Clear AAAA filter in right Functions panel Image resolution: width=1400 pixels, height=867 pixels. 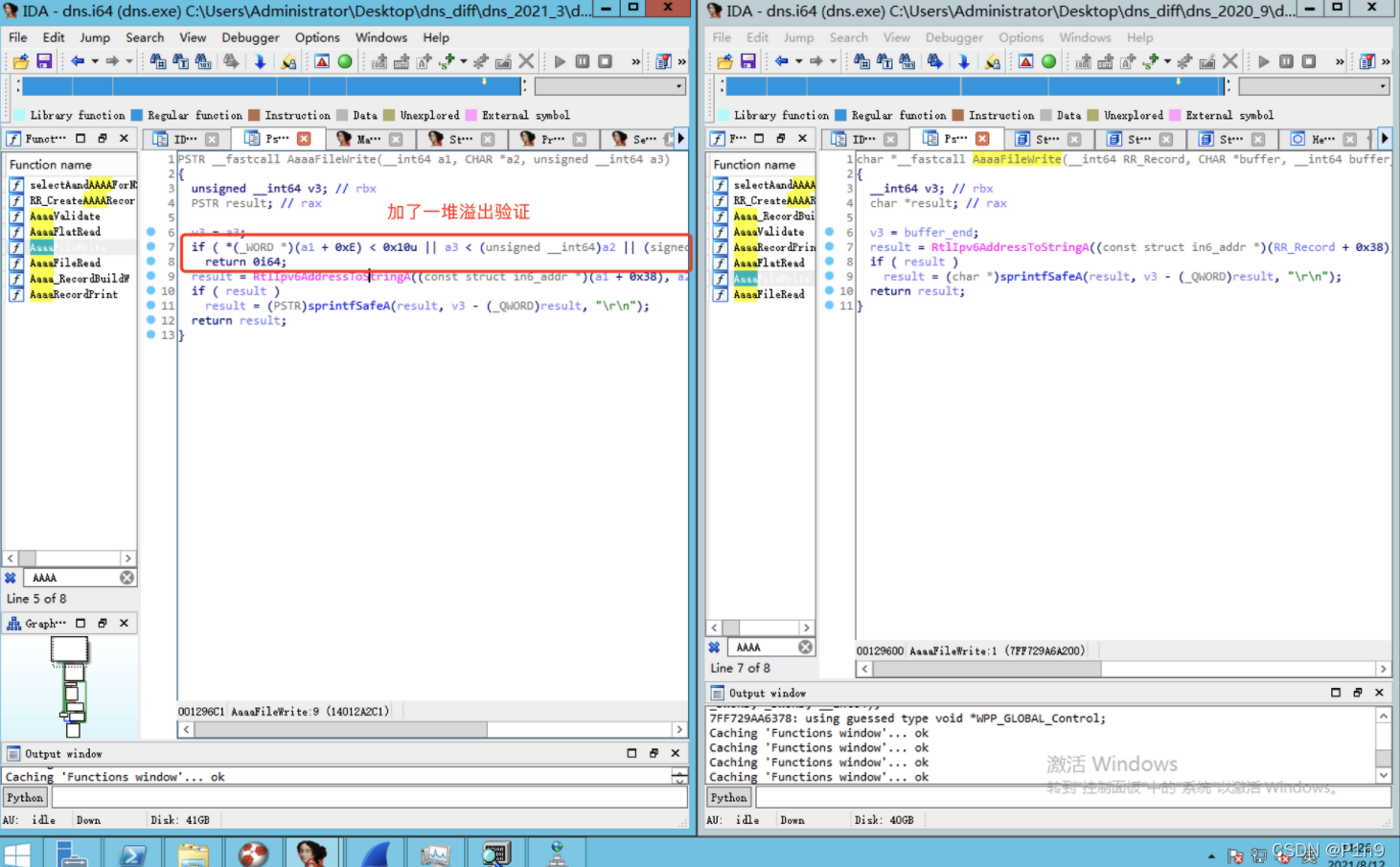point(805,648)
